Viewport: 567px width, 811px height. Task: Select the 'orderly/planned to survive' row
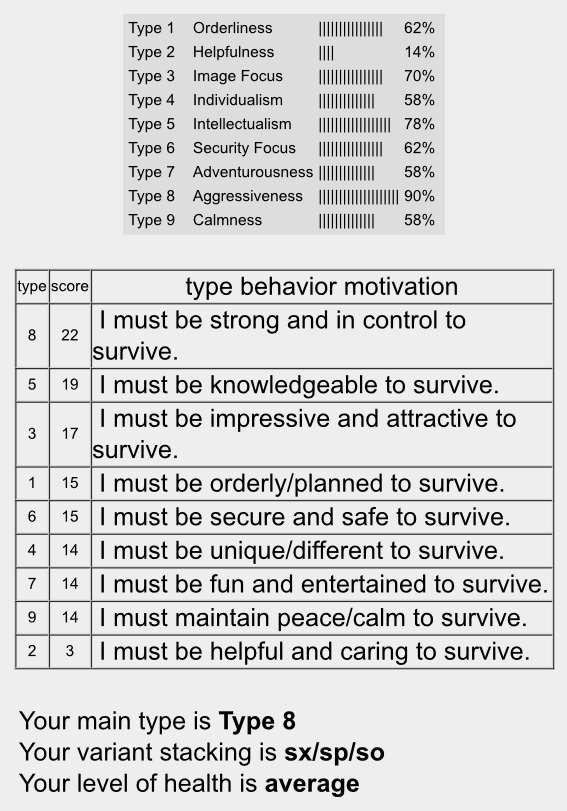click(285, 484)
